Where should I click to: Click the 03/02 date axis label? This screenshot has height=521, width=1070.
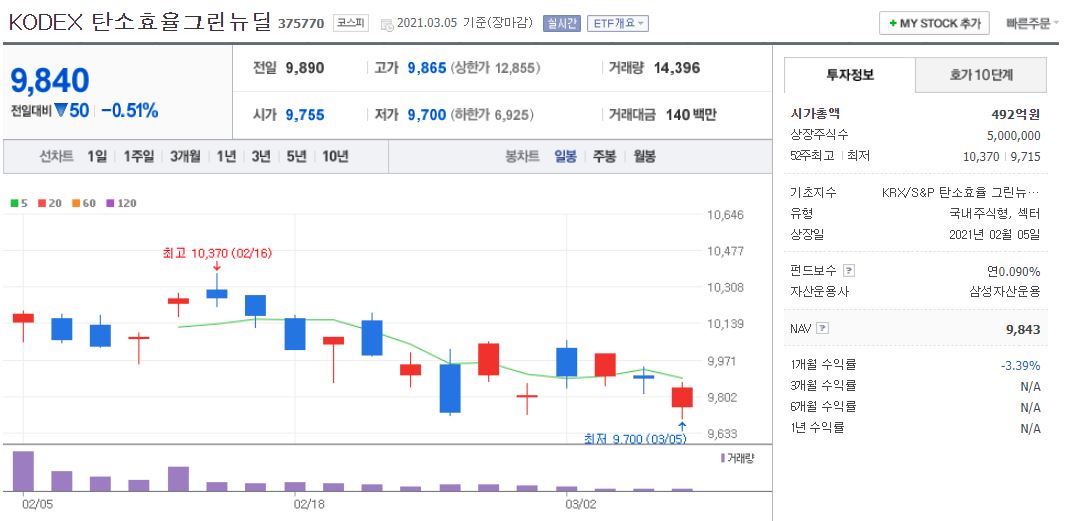(581, 505)
